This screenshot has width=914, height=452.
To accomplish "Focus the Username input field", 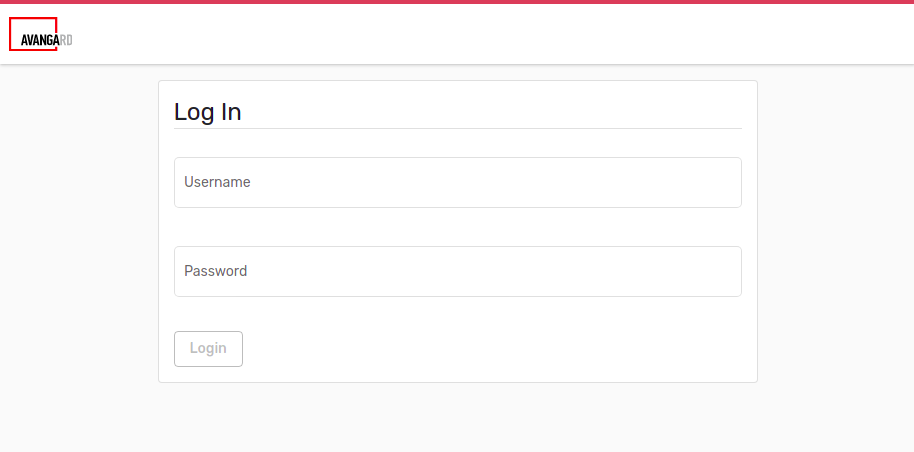I will (458, 183).
